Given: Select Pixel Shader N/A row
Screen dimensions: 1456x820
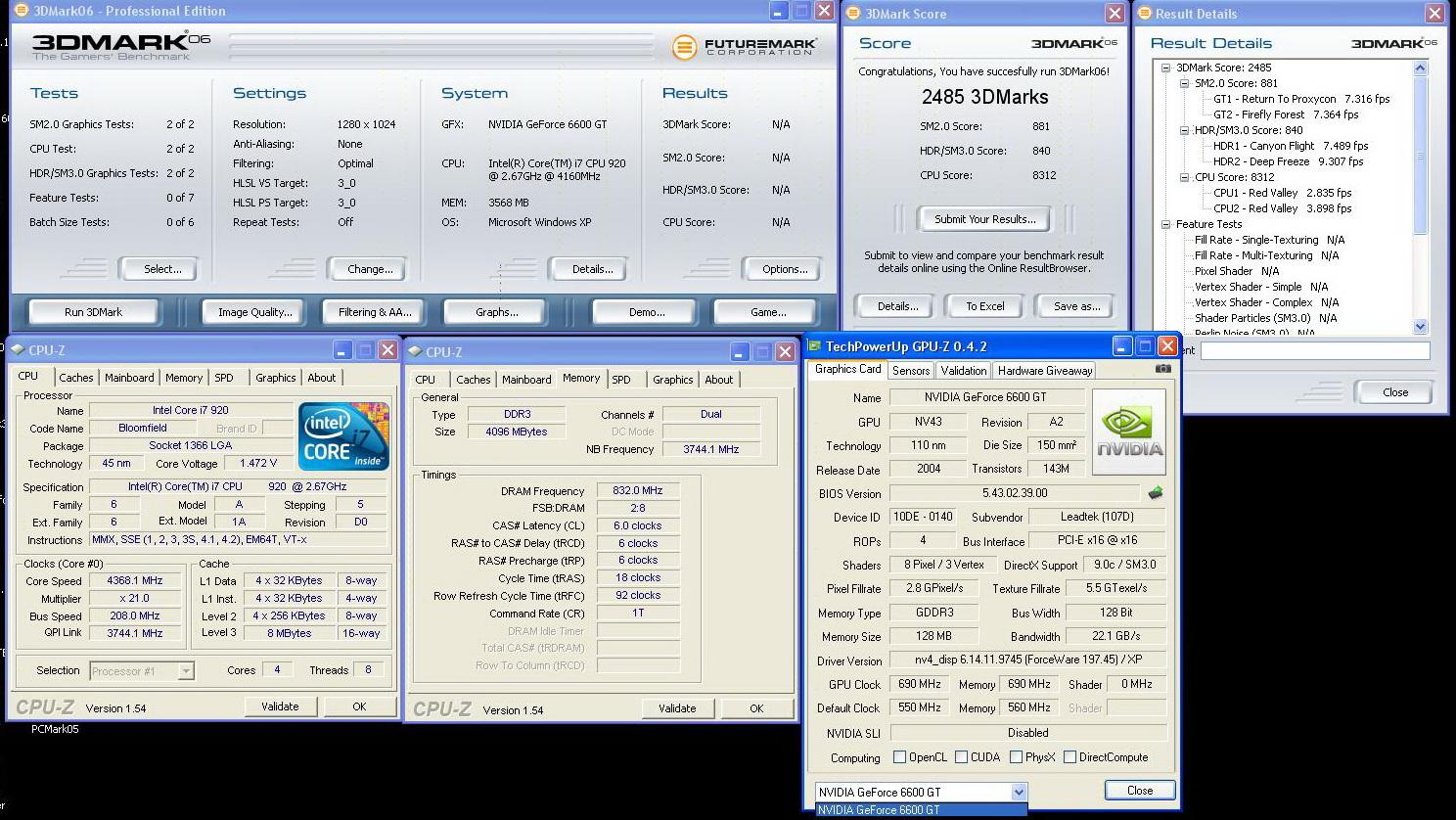Looking at the screenshot, I should click(1237, 271).
